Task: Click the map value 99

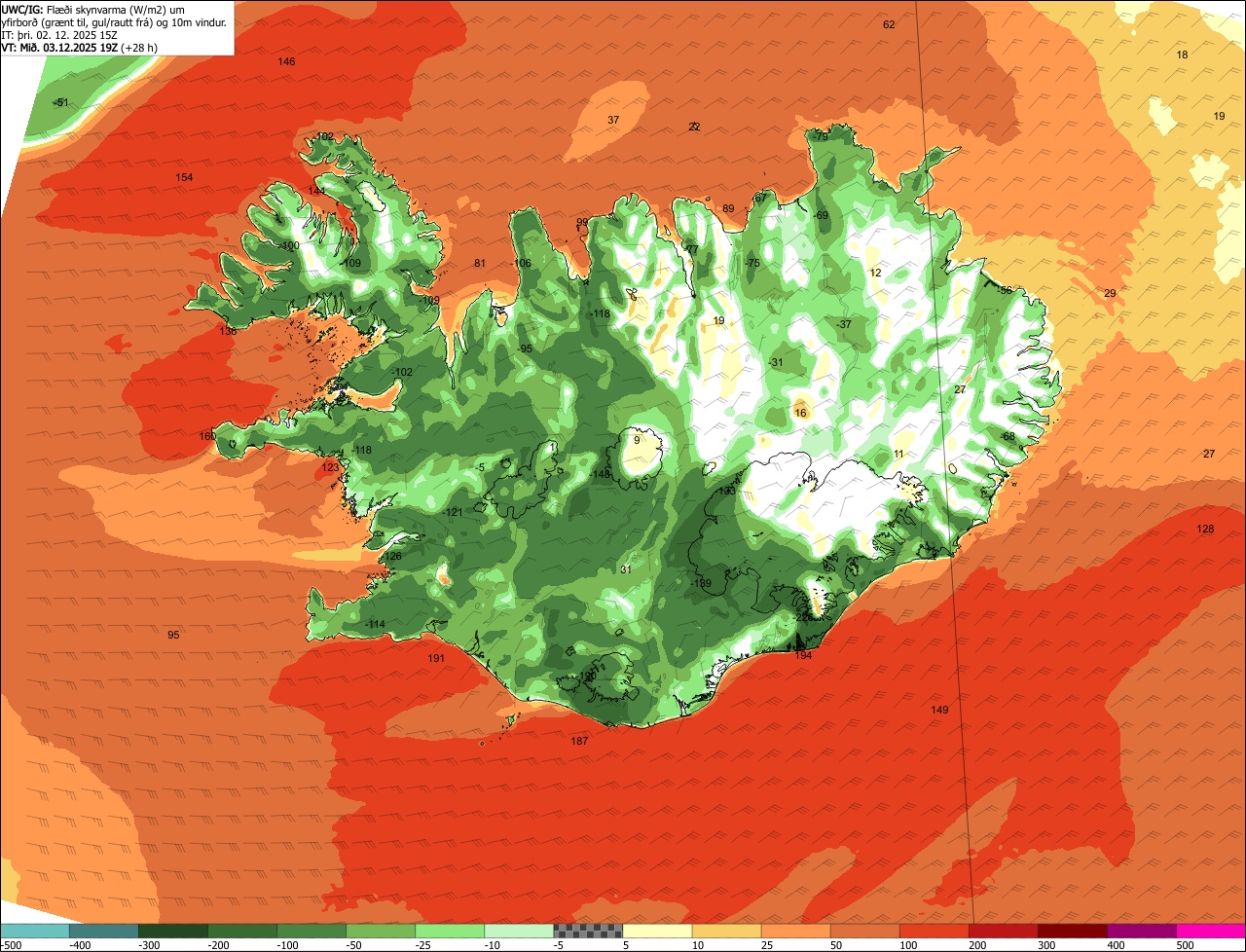Action: click(x=582, y=223)
